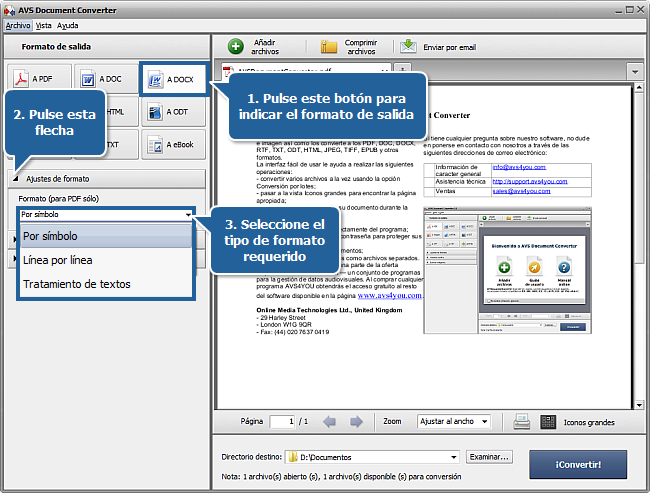Open the Formato (para PDF sólo) dropdown
The image size is (650, 493).
point(106,214)
